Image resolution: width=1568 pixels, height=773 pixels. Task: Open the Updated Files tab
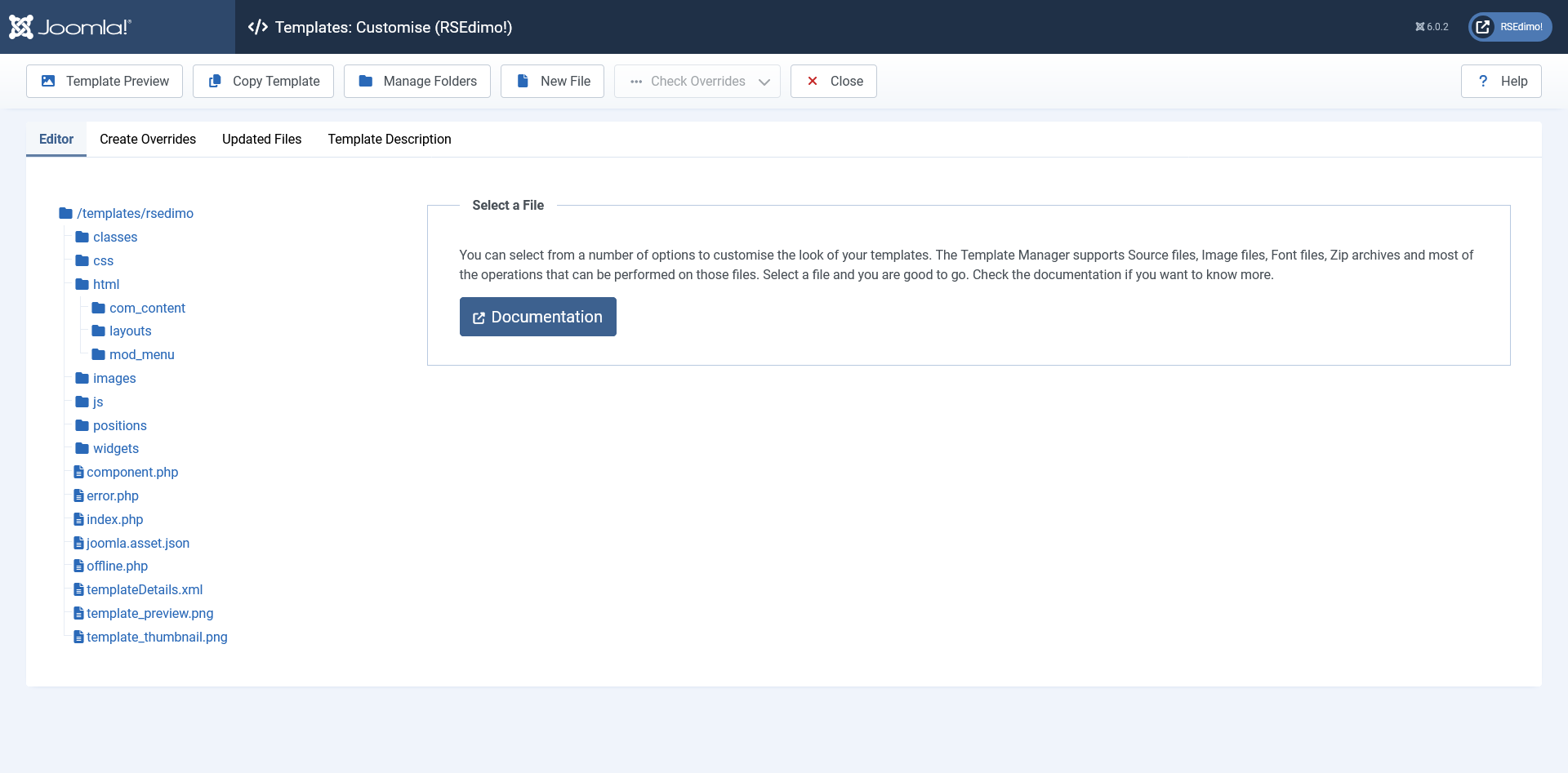point(261,139)
